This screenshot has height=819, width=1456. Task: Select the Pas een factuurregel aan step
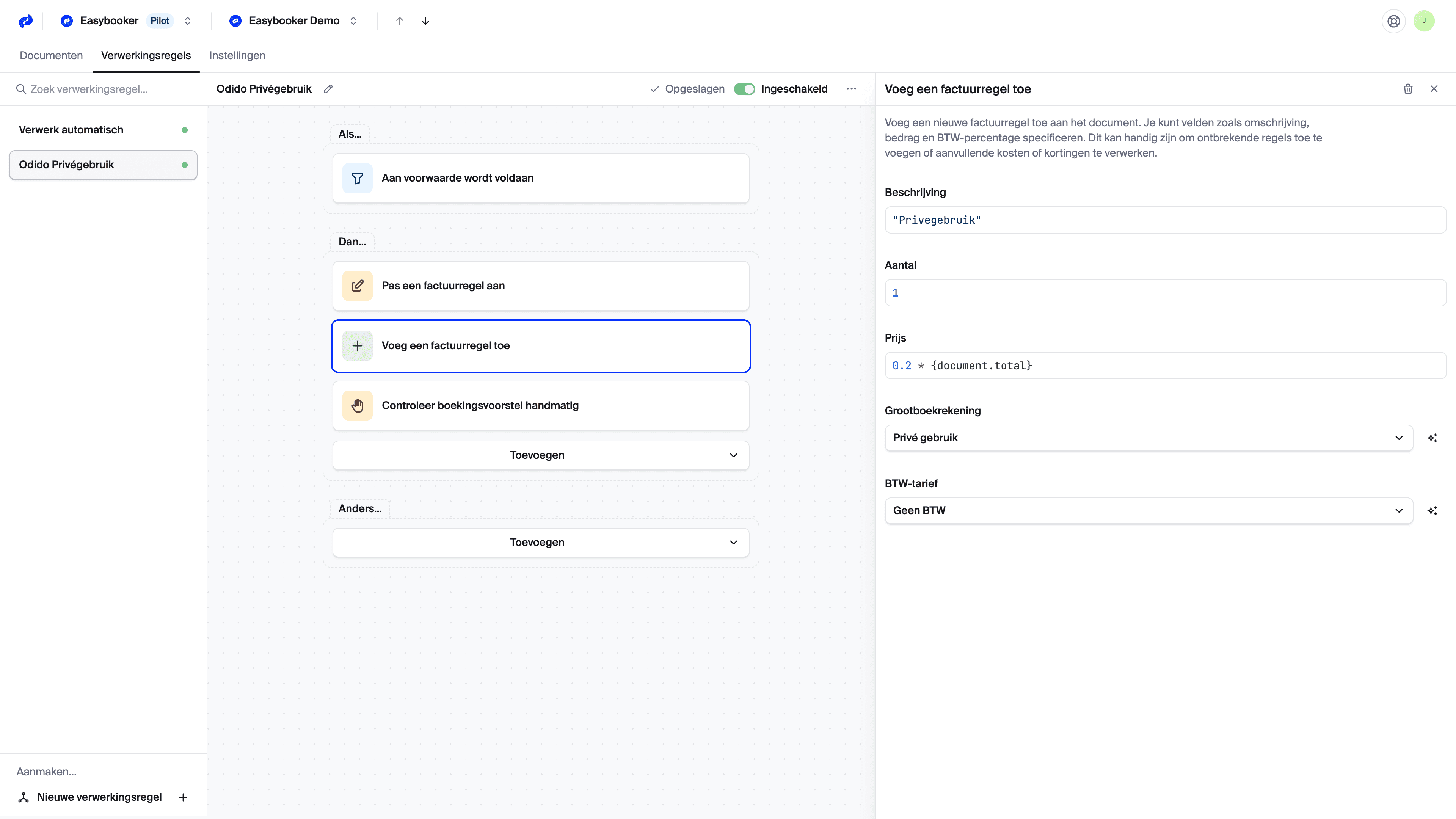(540, 286)
